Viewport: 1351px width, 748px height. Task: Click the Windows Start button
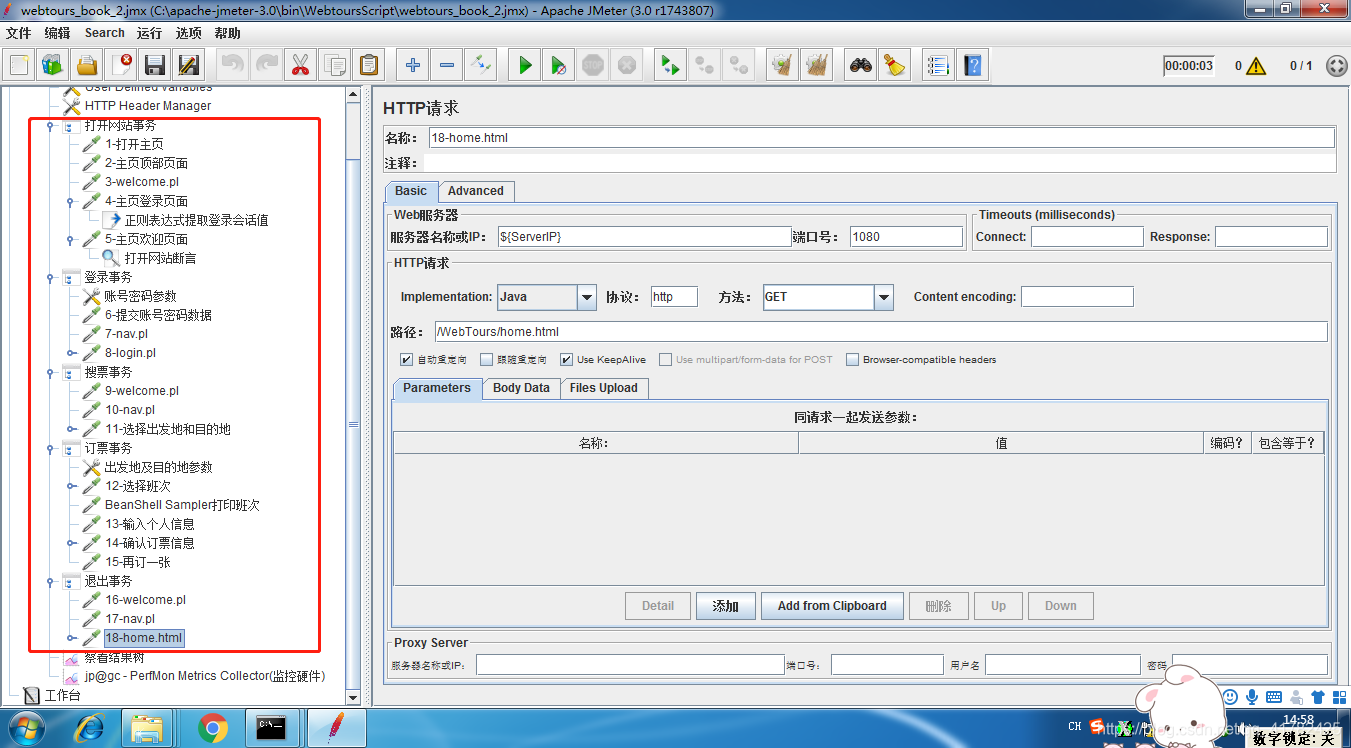tap(27, 728)
